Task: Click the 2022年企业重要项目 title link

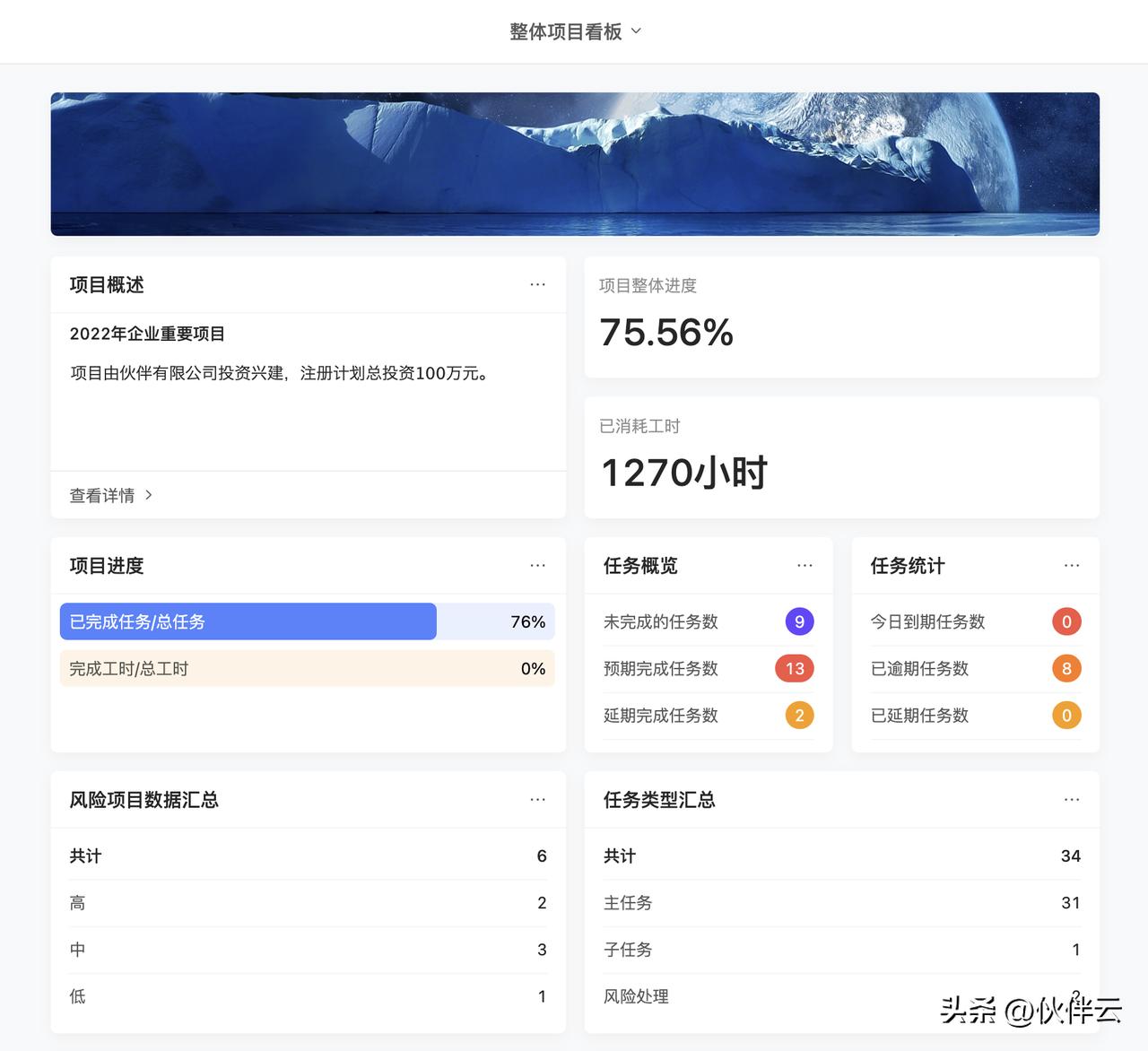Action: point(148,334)
